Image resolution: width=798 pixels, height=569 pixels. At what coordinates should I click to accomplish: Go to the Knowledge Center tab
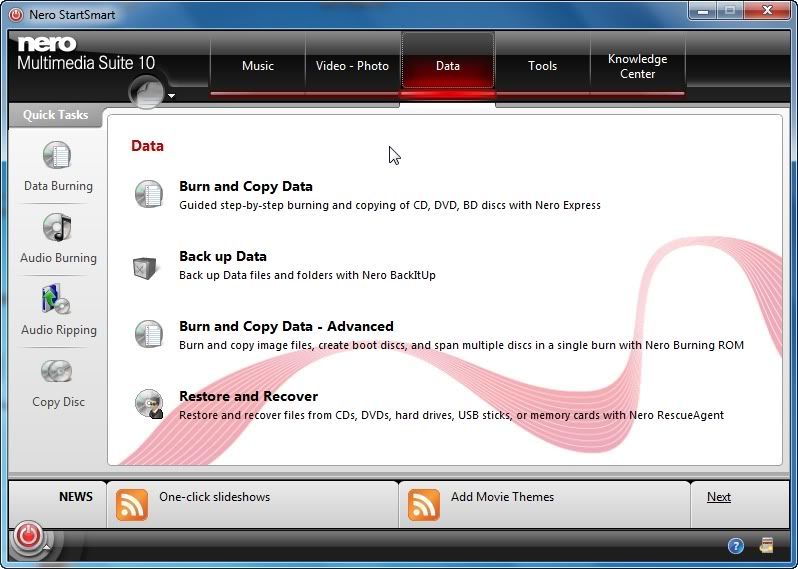click(637, 66)
